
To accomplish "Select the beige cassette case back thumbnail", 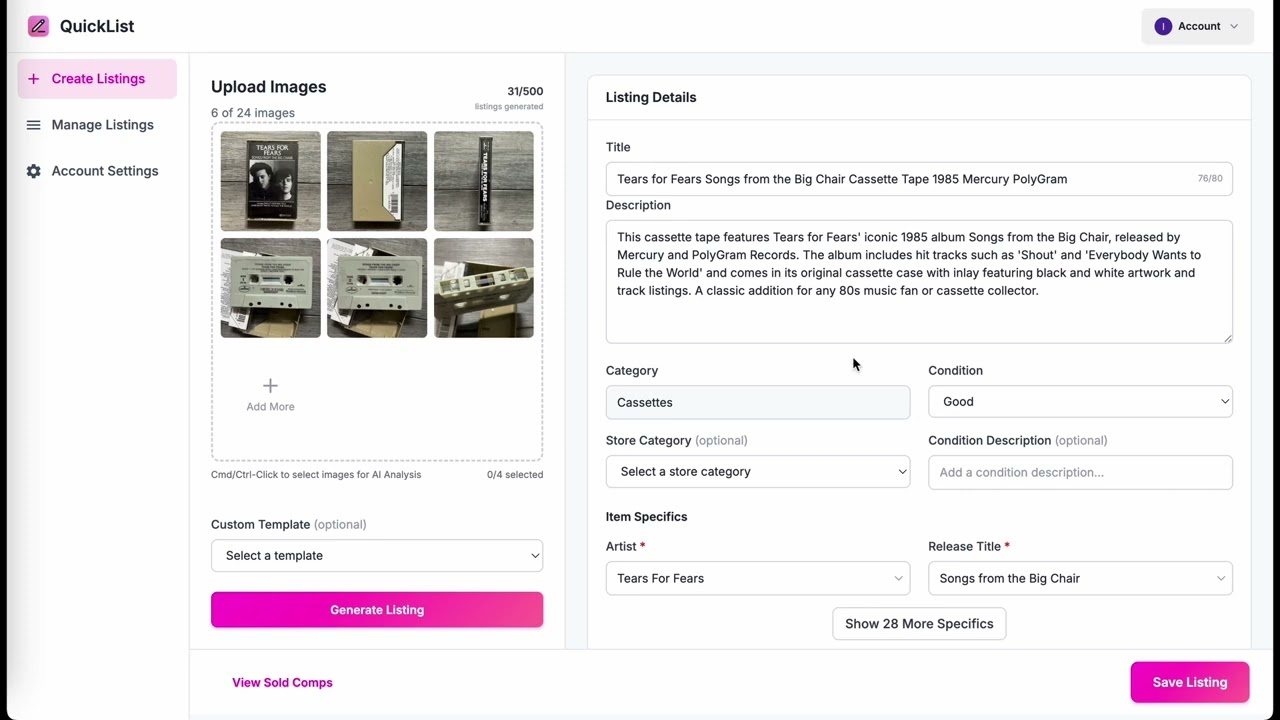I will [377, 181].
